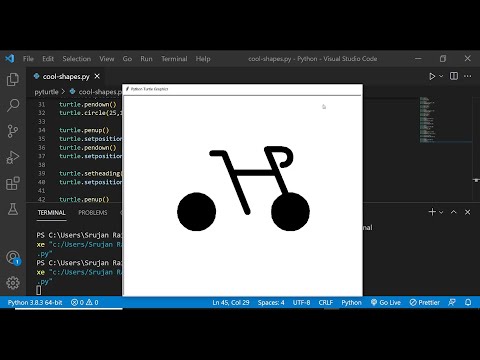Image resolution: width=480 pixels, height=360 pixels.
Task: Click cool-shapes.py breadcrumb item
Action: 96,92
